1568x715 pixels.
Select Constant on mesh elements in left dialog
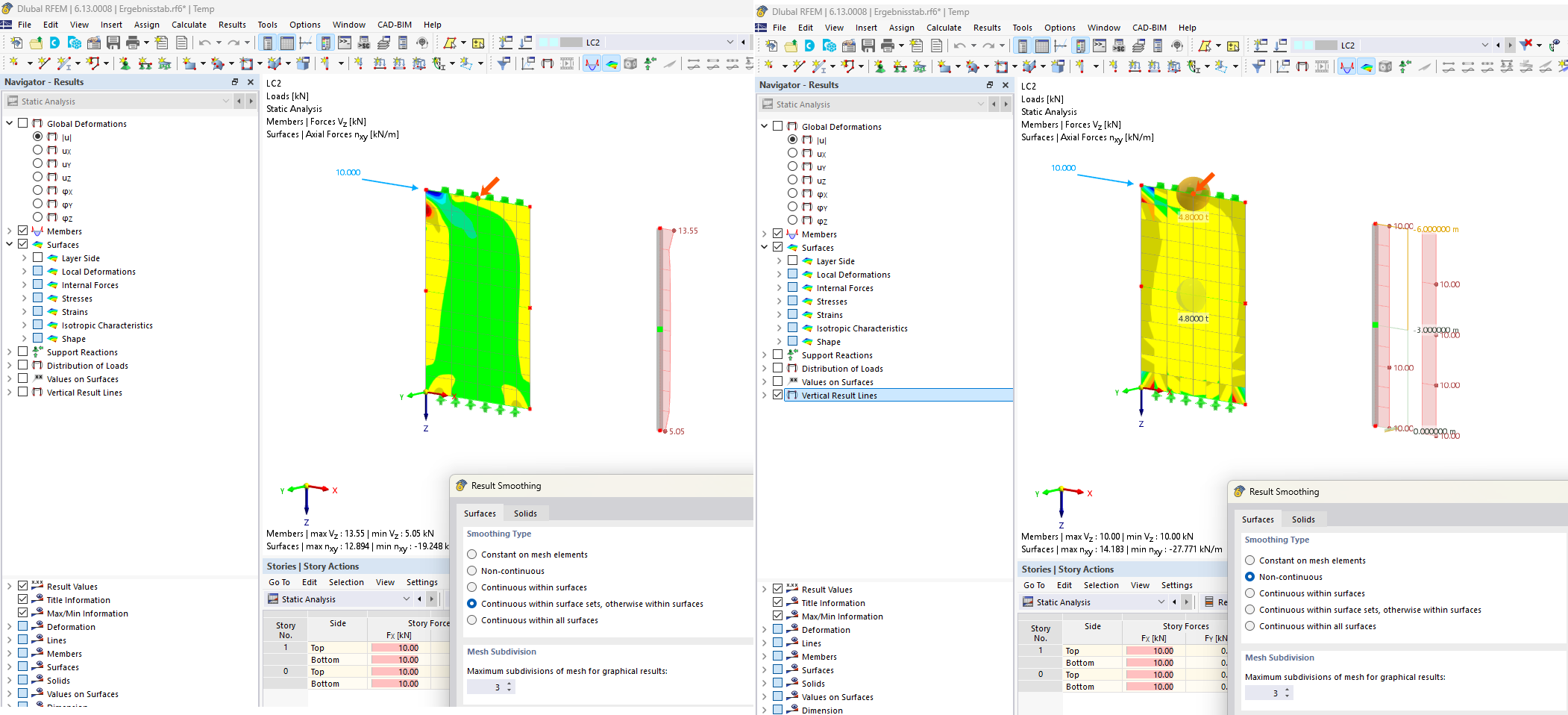[472, 555]
